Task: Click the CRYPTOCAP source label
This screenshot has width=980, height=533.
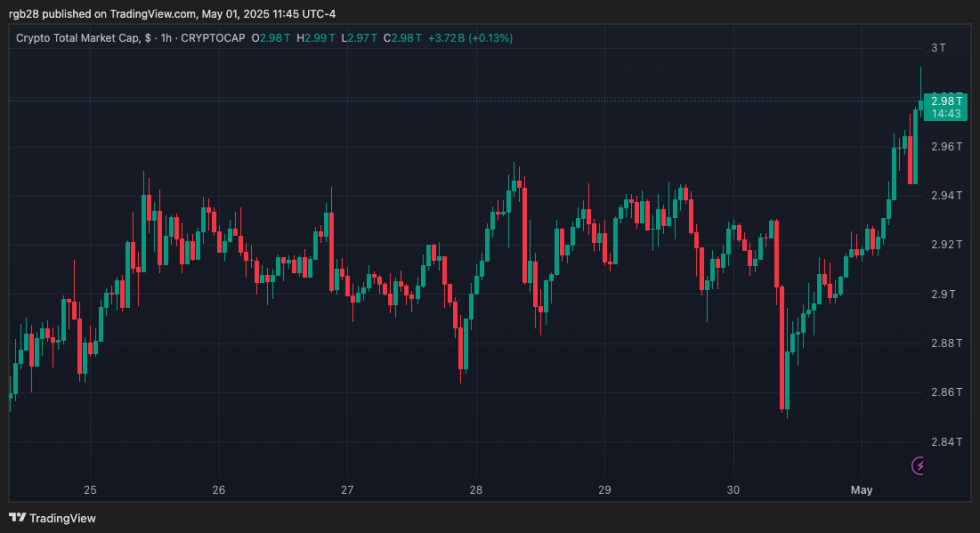Action: pos(213,38)
